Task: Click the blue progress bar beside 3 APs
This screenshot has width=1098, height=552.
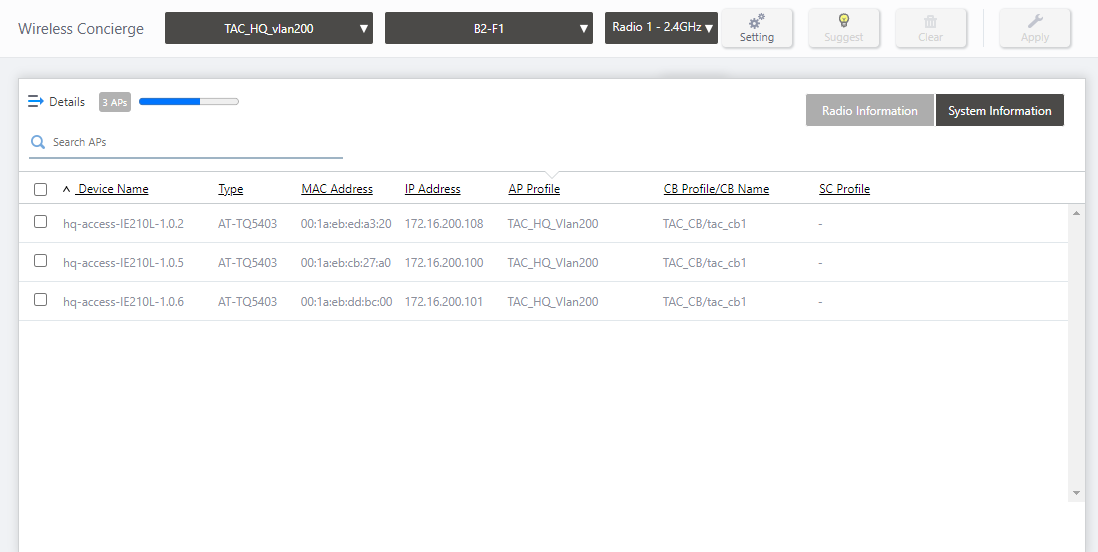Action: pos(188,102)
